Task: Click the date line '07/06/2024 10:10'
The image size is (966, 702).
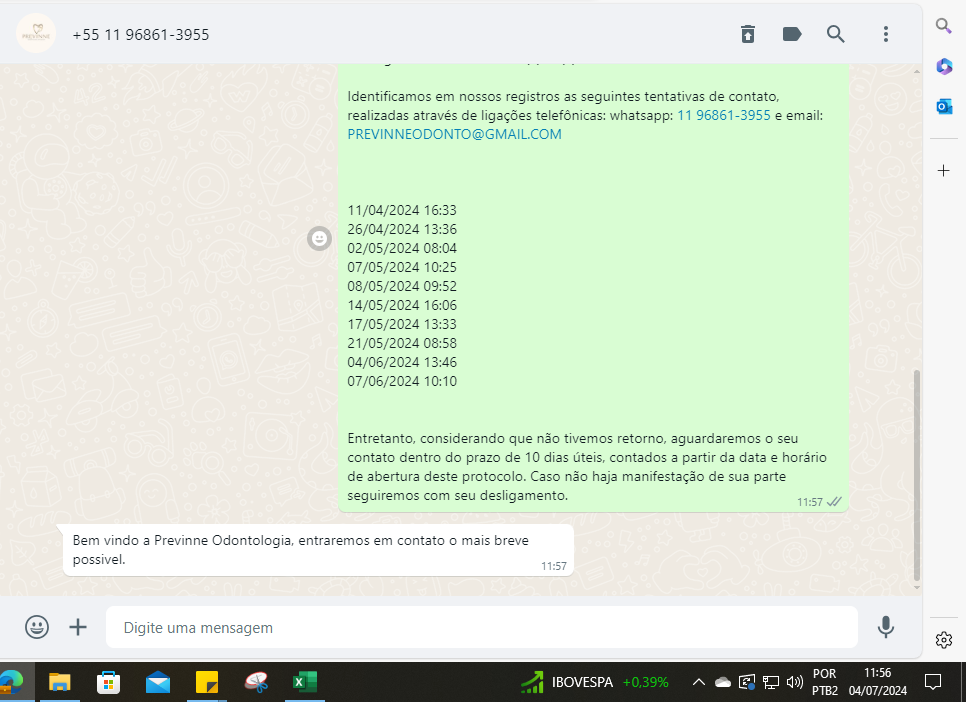Action: (402, 382)
